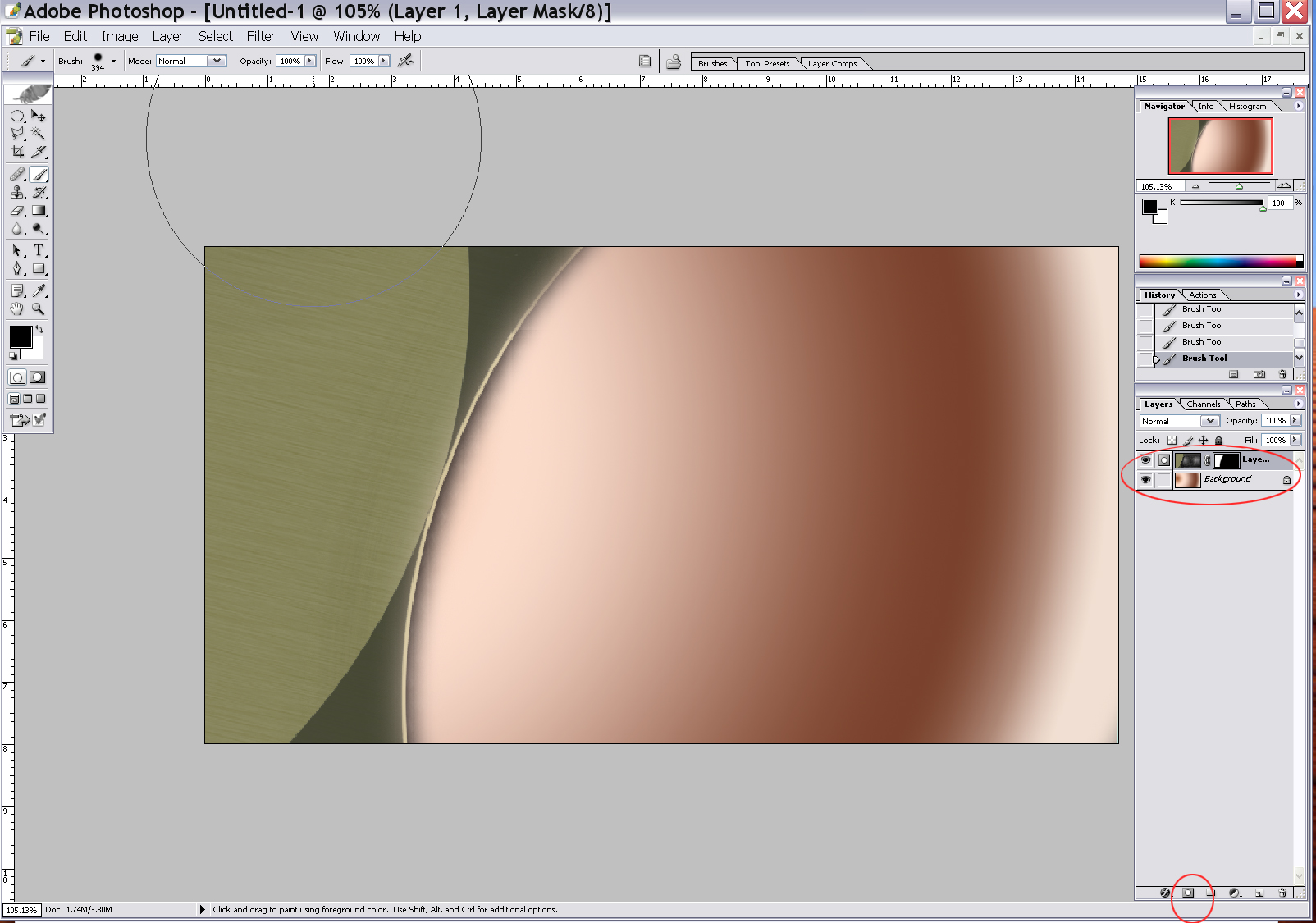1316x923 pixels.
Task: Click Add layer mask button in Layers panel
Action: click(x=1187, y=893)
